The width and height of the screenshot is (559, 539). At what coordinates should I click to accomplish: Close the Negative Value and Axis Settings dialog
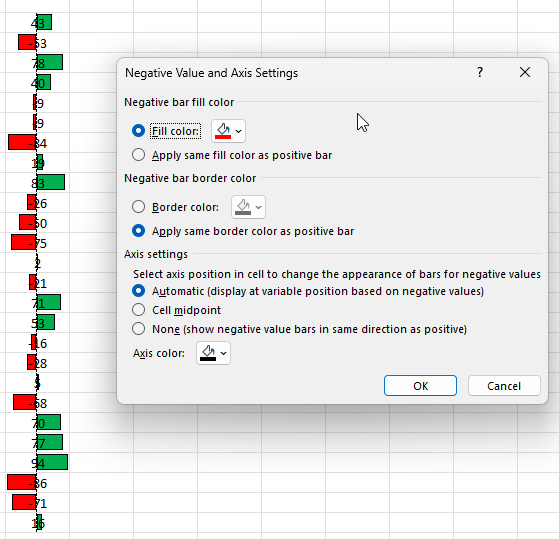point(525,72)
